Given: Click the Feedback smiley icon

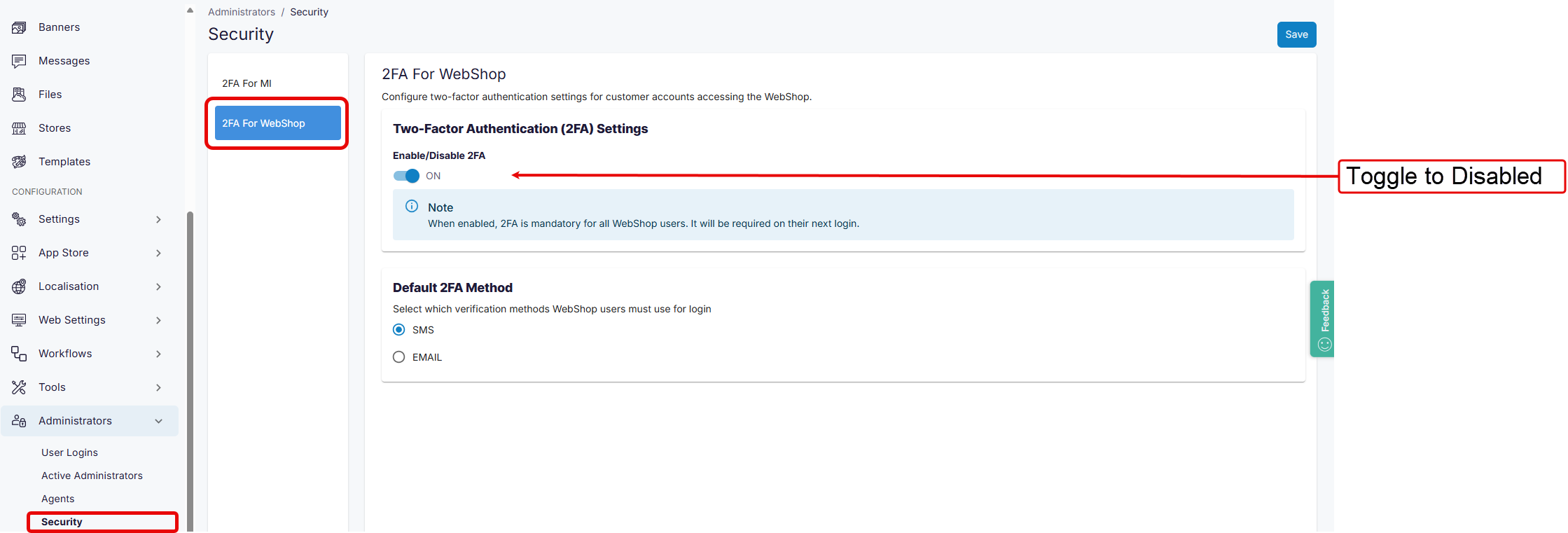Looking at the screenshot, I should click(x=1324, y=344).
